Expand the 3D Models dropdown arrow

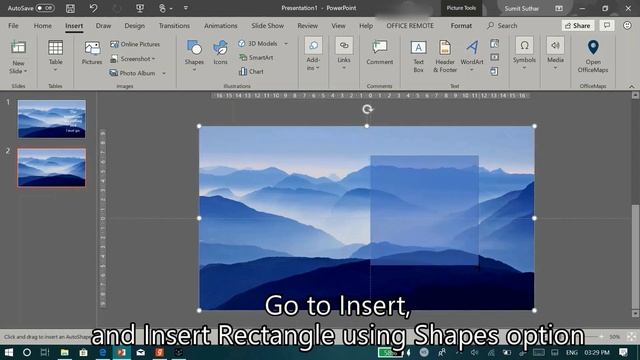[286, 44]
